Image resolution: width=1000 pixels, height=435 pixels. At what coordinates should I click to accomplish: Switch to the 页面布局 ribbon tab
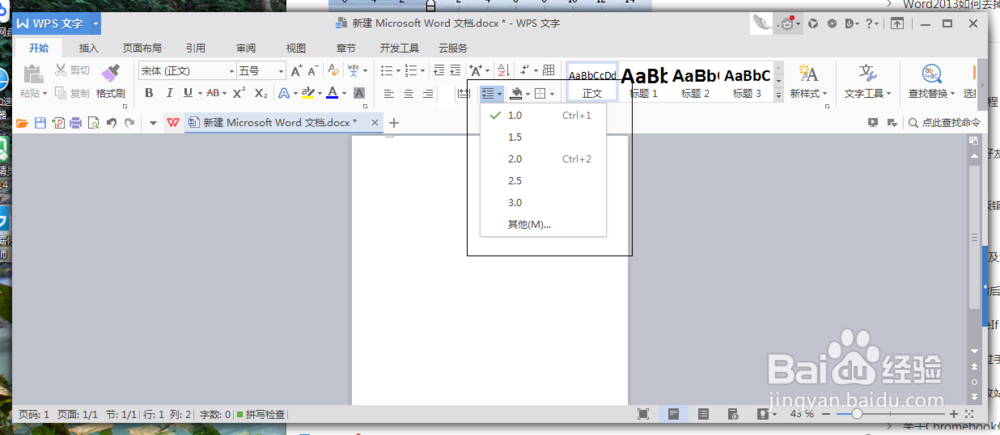[x=142, y=48]
